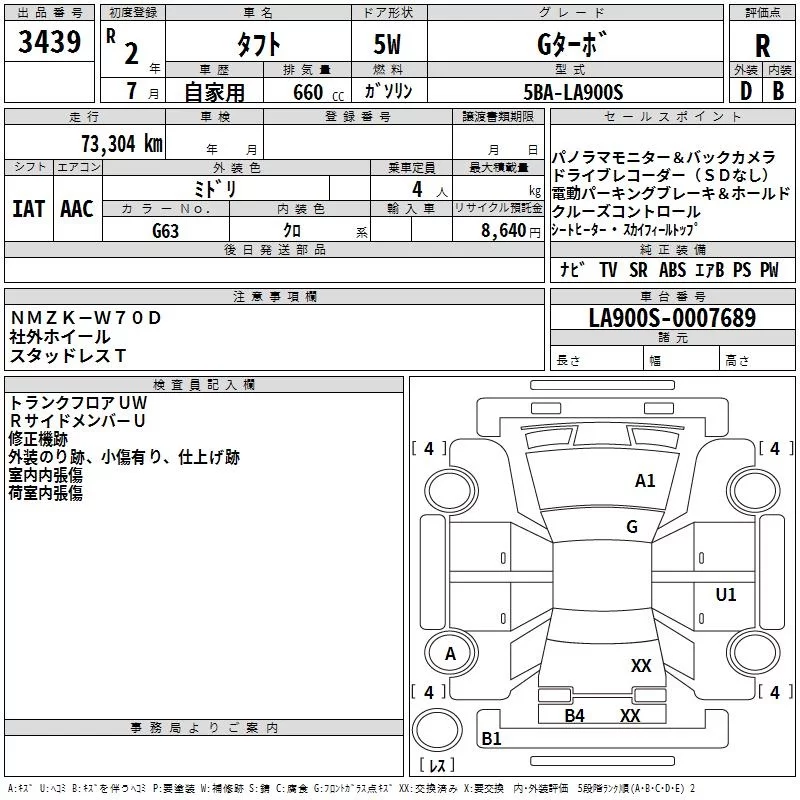This screenshot has height=800, width=800.
Task: Click the B1 mark on the rear bumper
Action: pos(491,738)
